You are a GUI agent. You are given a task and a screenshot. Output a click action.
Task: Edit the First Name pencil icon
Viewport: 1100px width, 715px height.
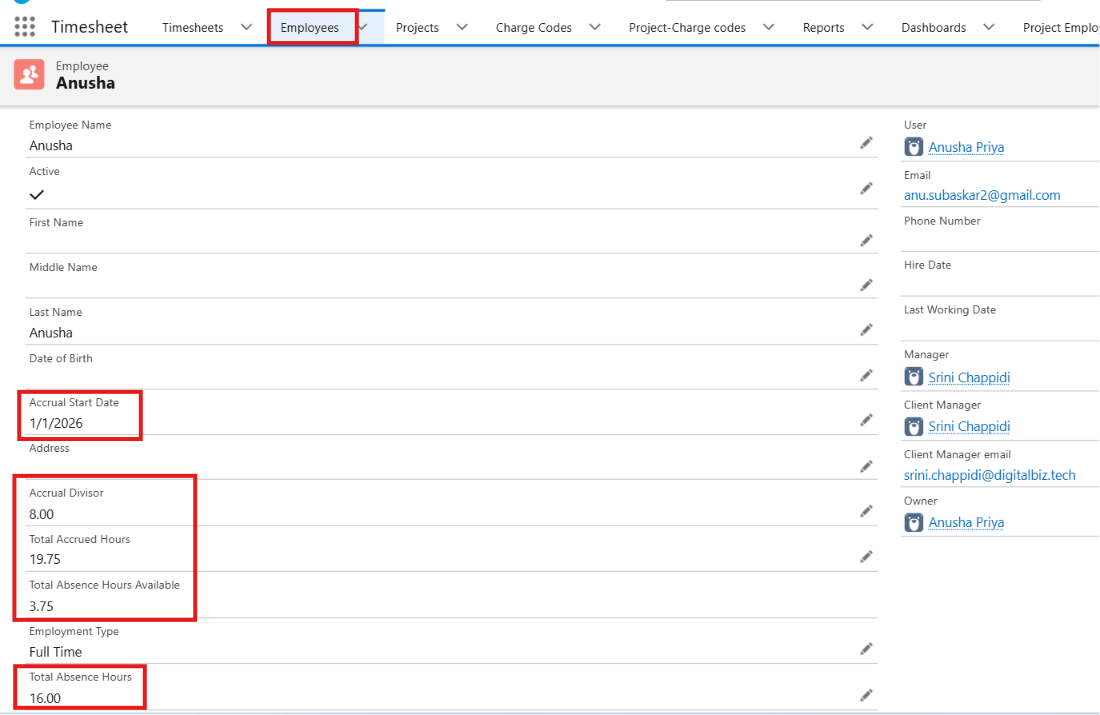(x=866, y=241)
